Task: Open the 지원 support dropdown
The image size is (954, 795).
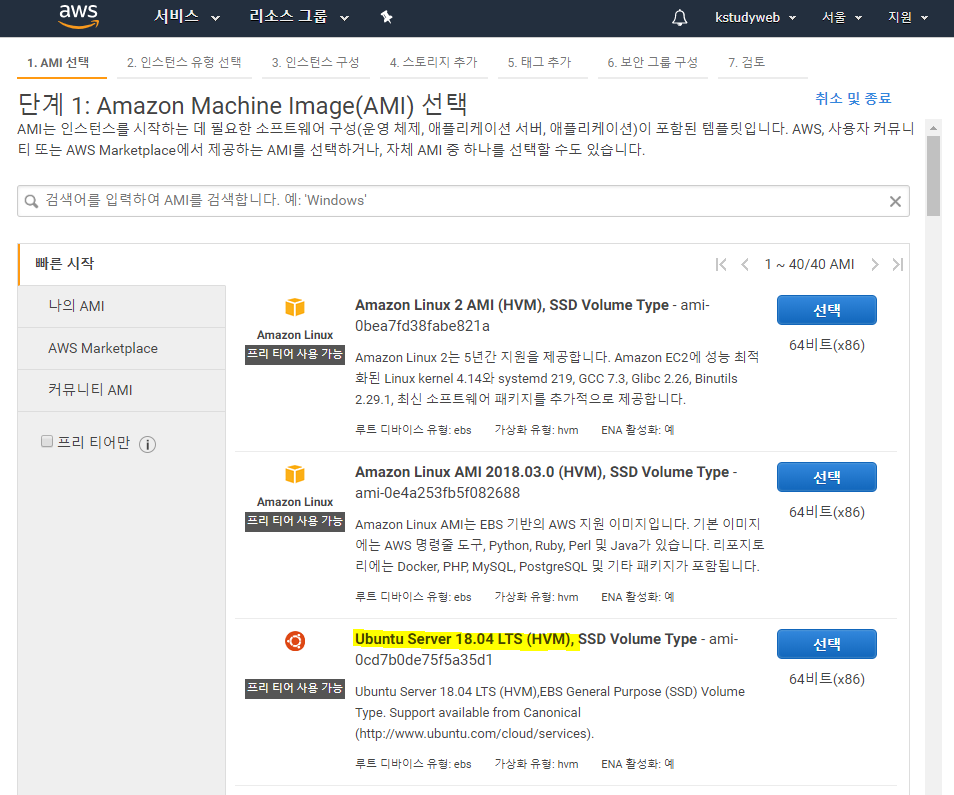Action: click(908, 18)
